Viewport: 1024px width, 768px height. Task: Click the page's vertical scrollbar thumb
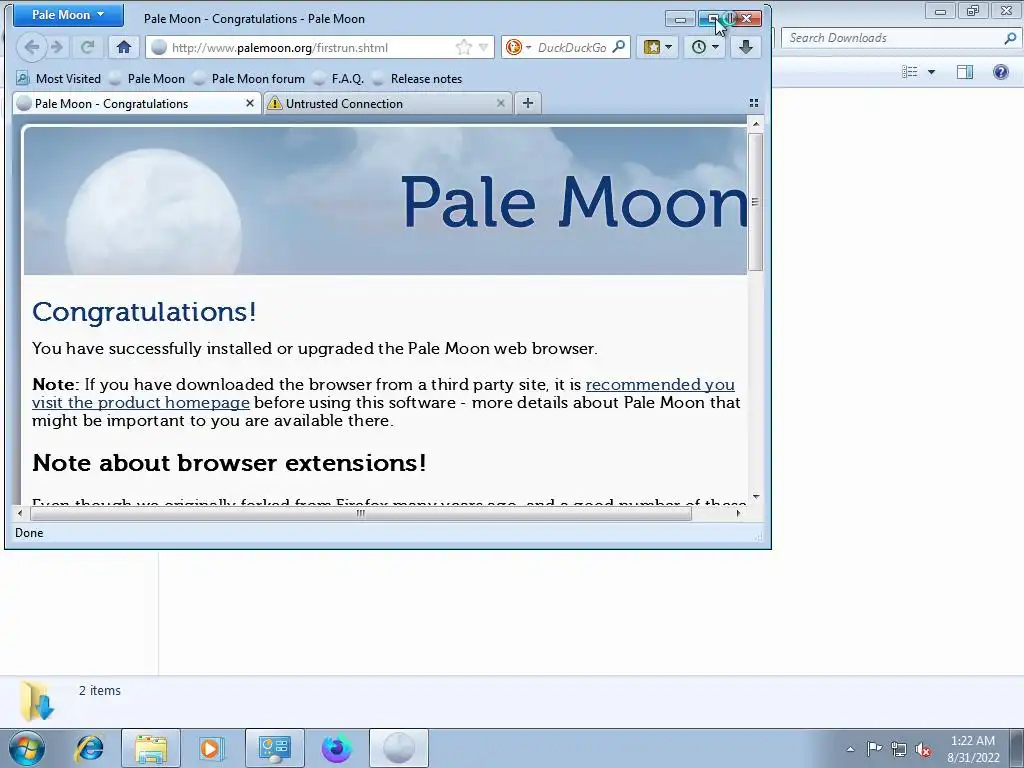[756, 201]
